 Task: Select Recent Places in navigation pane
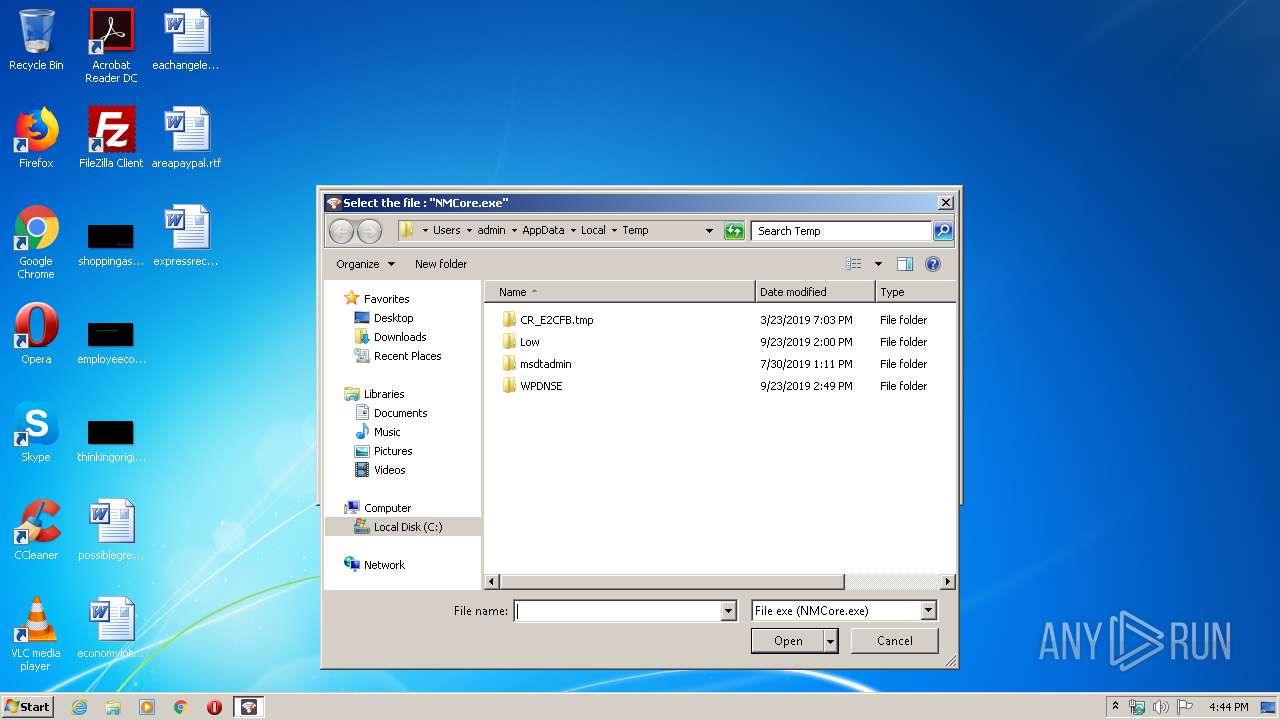click(x=398, y=356)
